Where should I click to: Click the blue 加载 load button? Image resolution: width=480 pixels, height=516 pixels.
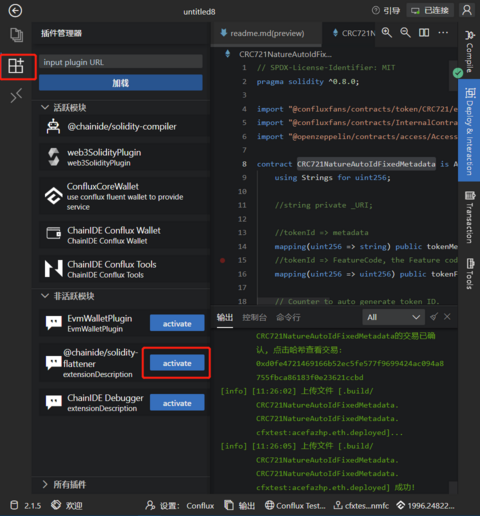coord(121,83)
